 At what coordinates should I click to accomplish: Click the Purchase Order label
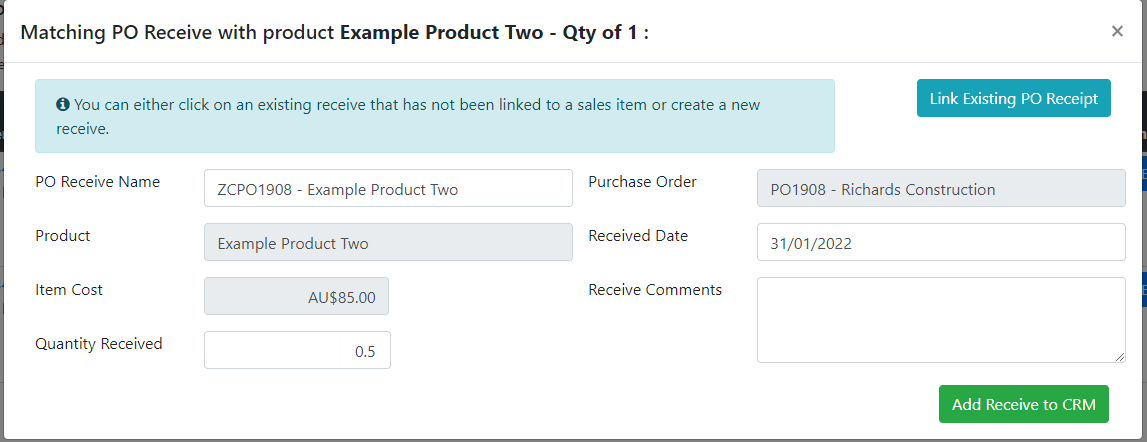pyautogui.click(x=642, y=181)
